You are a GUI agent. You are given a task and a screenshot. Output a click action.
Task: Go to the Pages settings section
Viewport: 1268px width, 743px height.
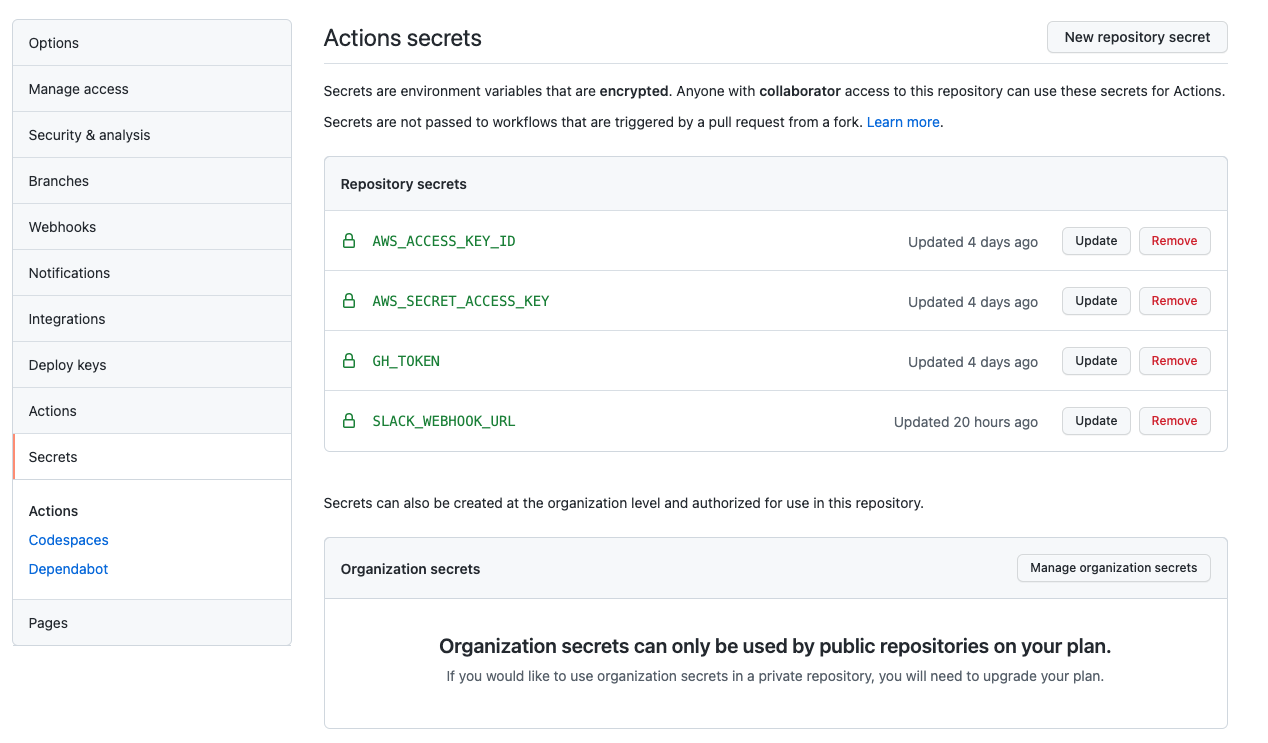[x=48, y=622]
